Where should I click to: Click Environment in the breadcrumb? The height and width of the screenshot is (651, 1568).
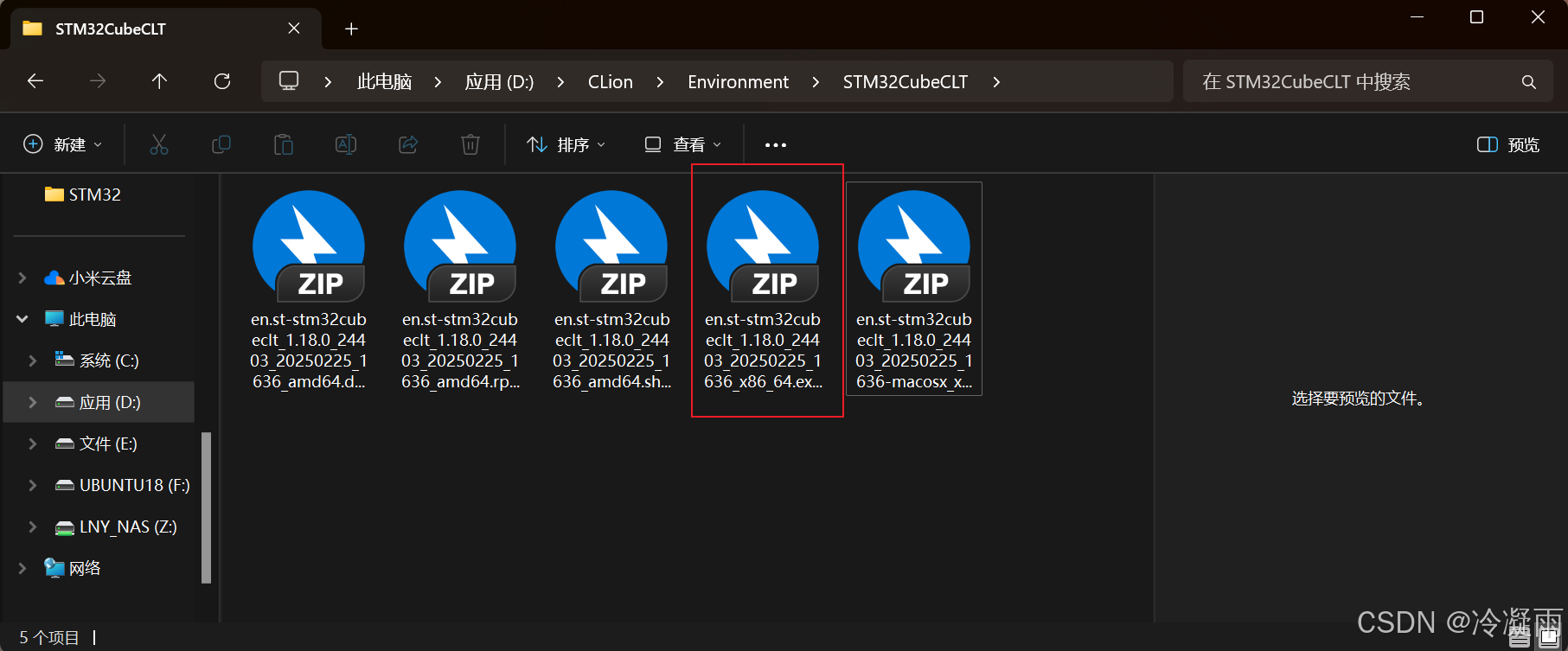click(738, 82)
